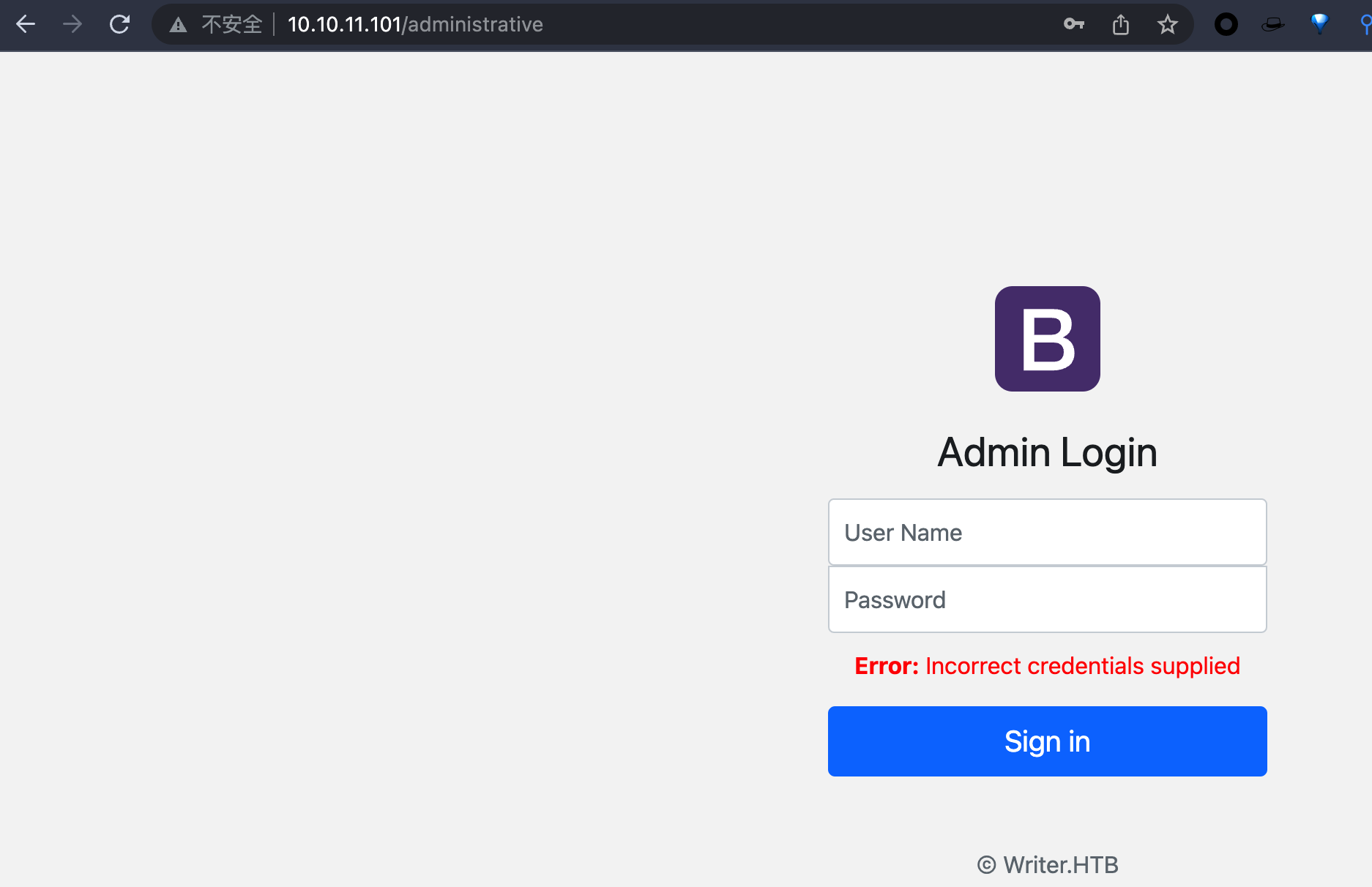
Task: Reload the page with the refresh icon
Action: pyautogui.click(x=119, y=24)
